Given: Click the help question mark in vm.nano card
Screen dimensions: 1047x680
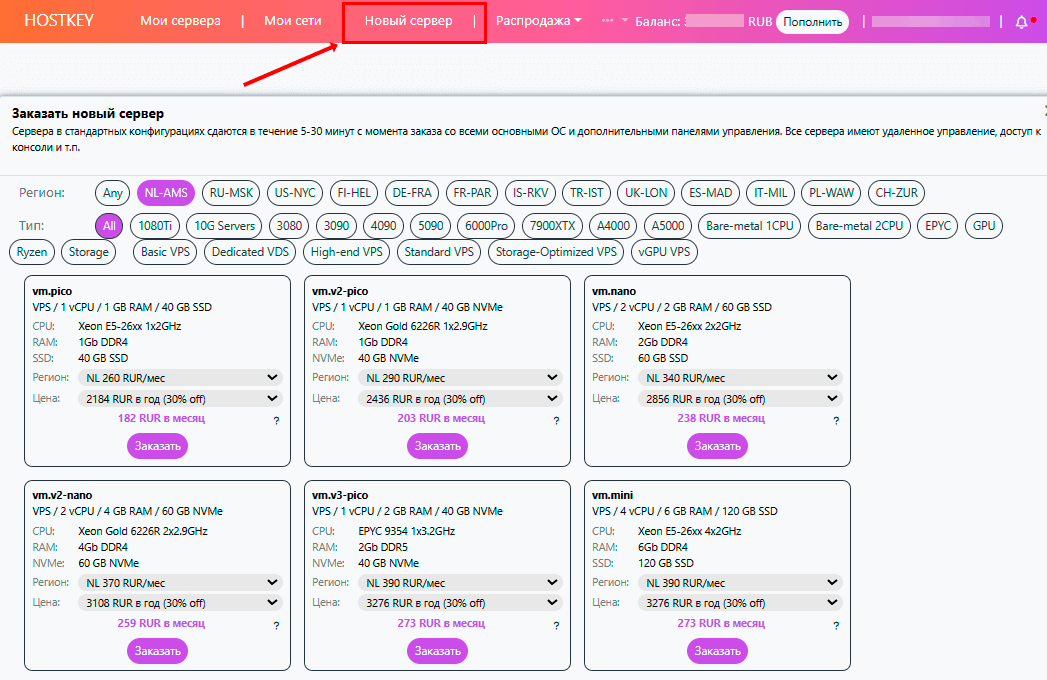Looking at the screenshot, I should coord(836,422).
